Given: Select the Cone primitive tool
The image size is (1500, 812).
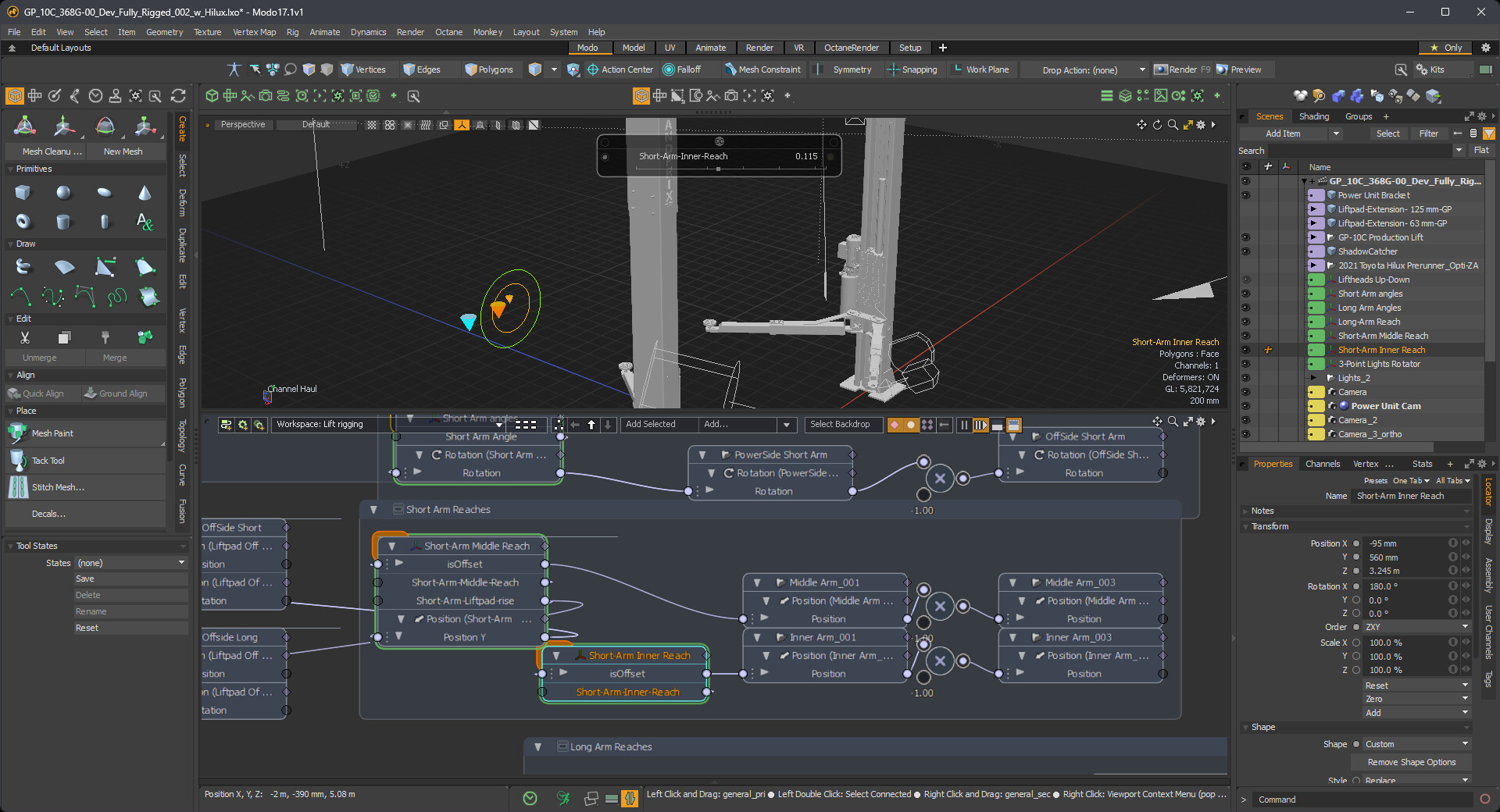Looking at the screenshot, I should point(145,193).
